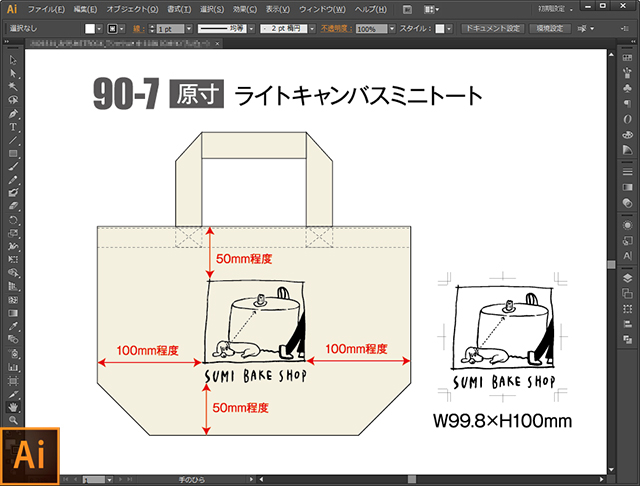
Task: Select the Eyedropper tool
Action: (13, 326)
